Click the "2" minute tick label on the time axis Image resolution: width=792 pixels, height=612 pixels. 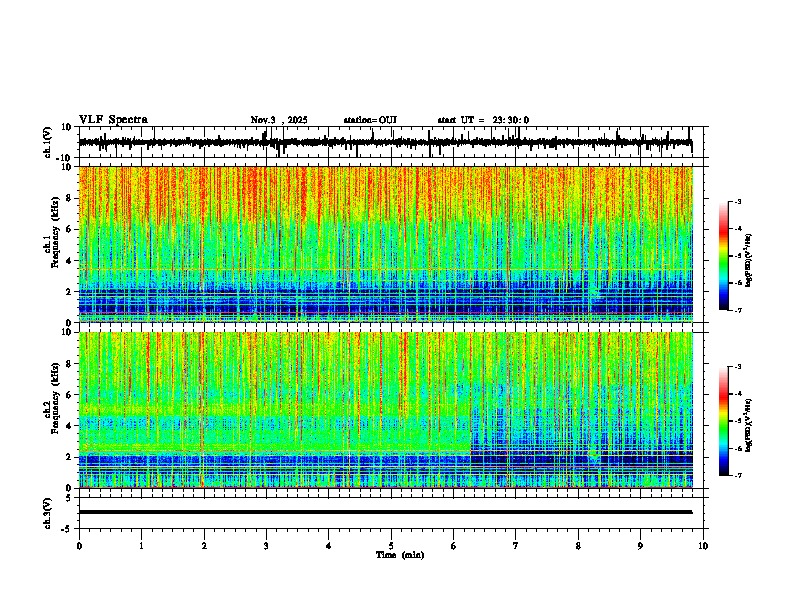point(204,546)
